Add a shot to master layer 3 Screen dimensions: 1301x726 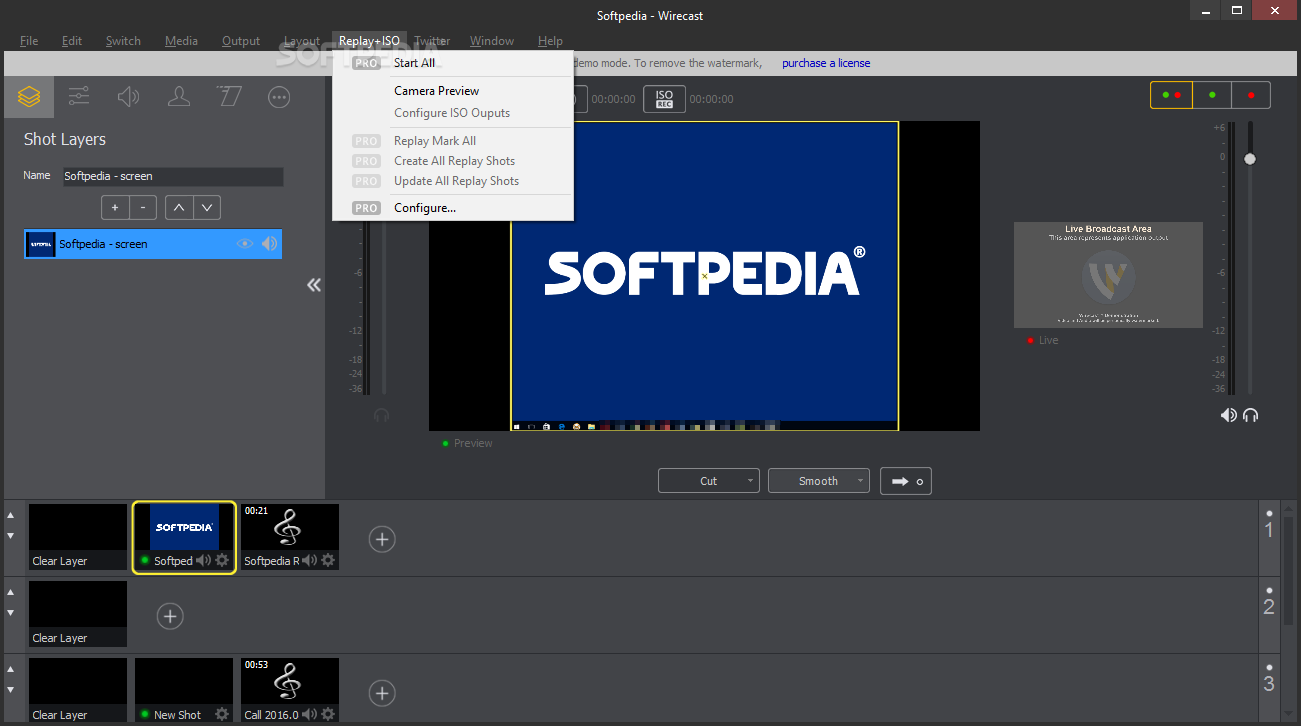[382, 692]
